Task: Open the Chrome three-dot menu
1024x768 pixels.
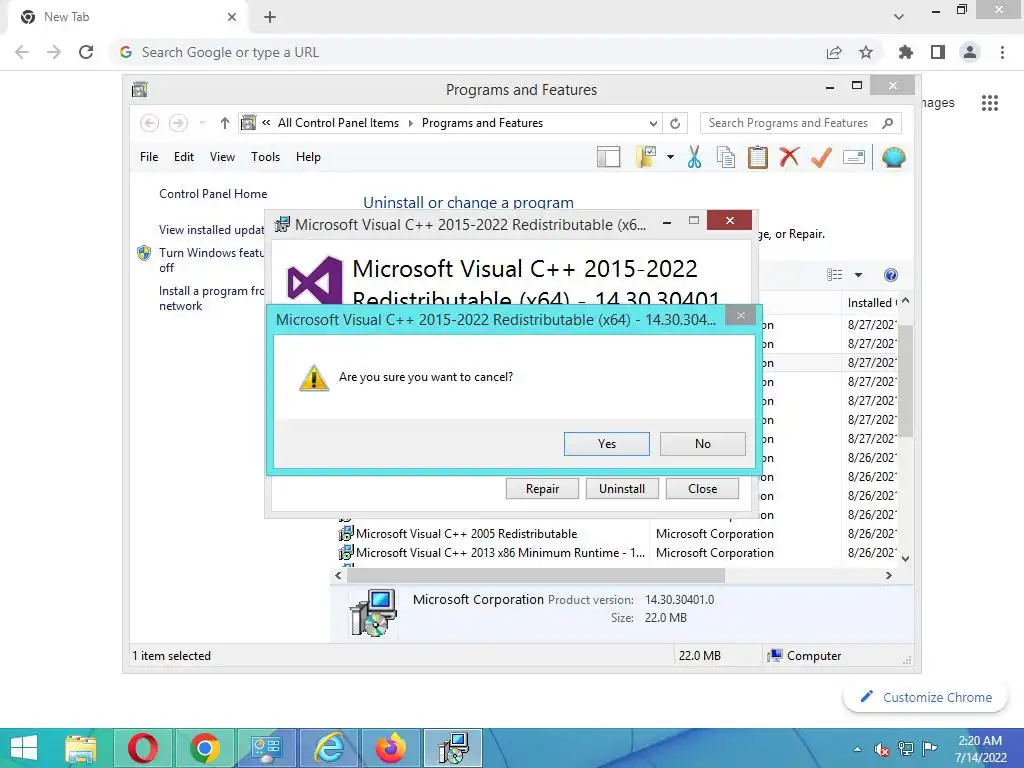Action: click(1002, 52)
